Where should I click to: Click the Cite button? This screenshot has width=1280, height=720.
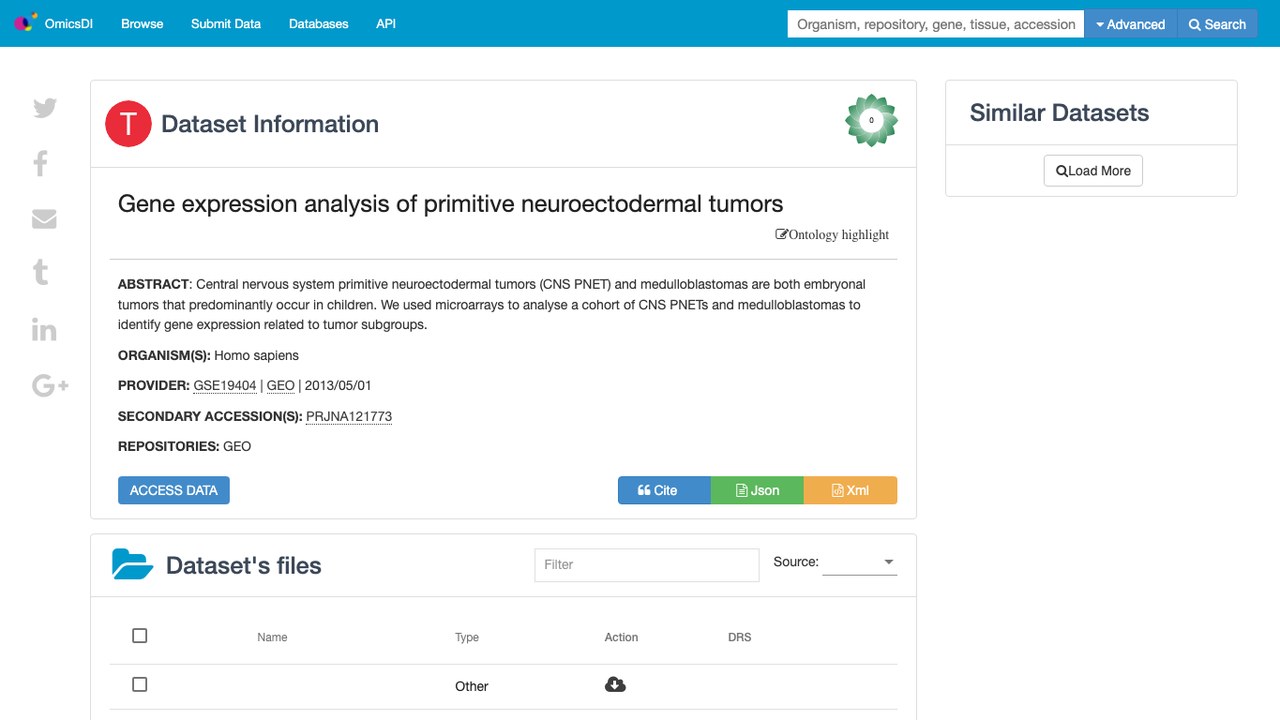pos(664,490)
